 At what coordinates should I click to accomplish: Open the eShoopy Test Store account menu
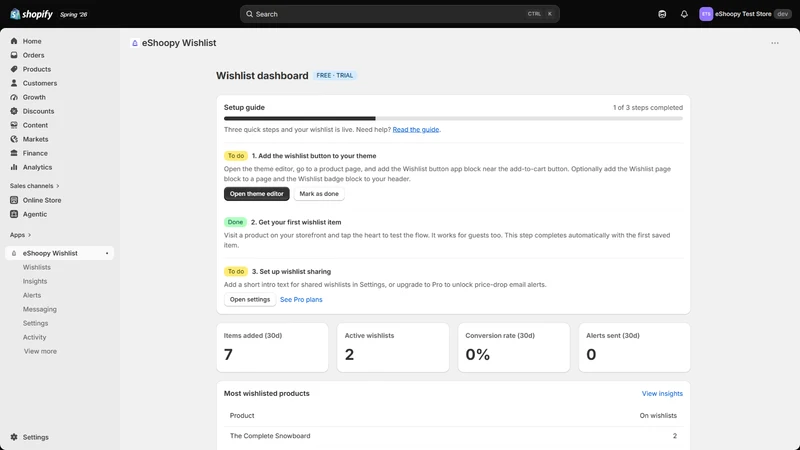[x=745, y=14]
